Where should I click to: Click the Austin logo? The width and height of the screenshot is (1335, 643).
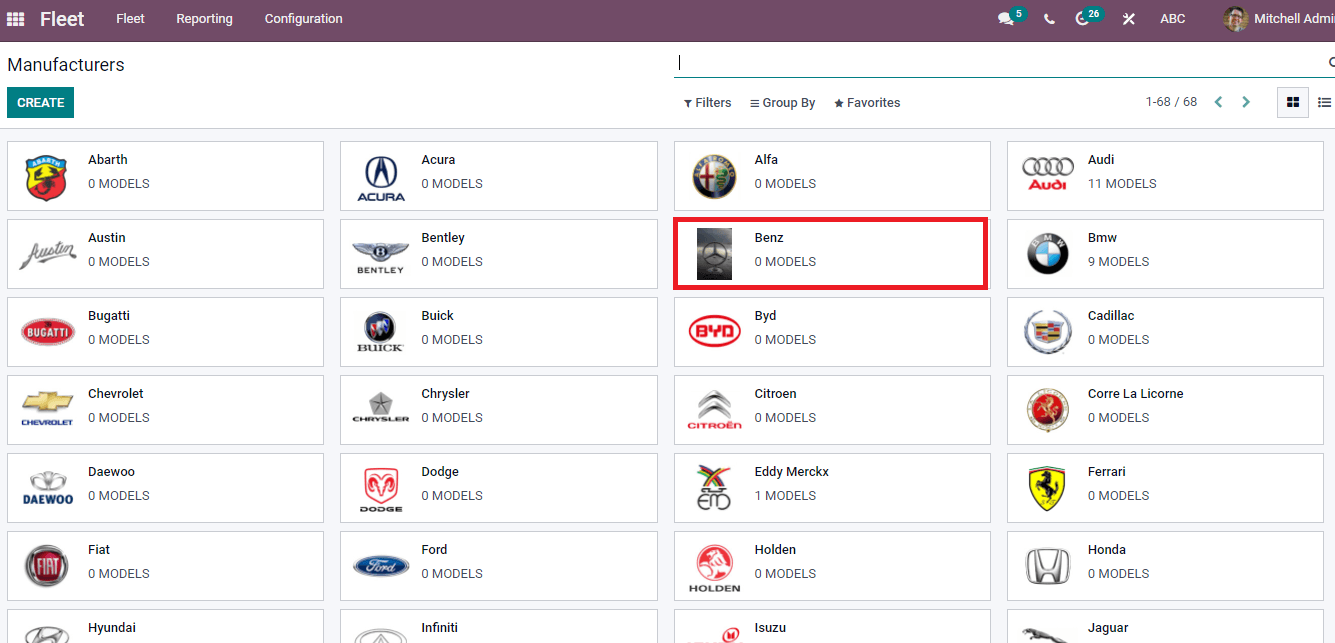tap(47, 255)
